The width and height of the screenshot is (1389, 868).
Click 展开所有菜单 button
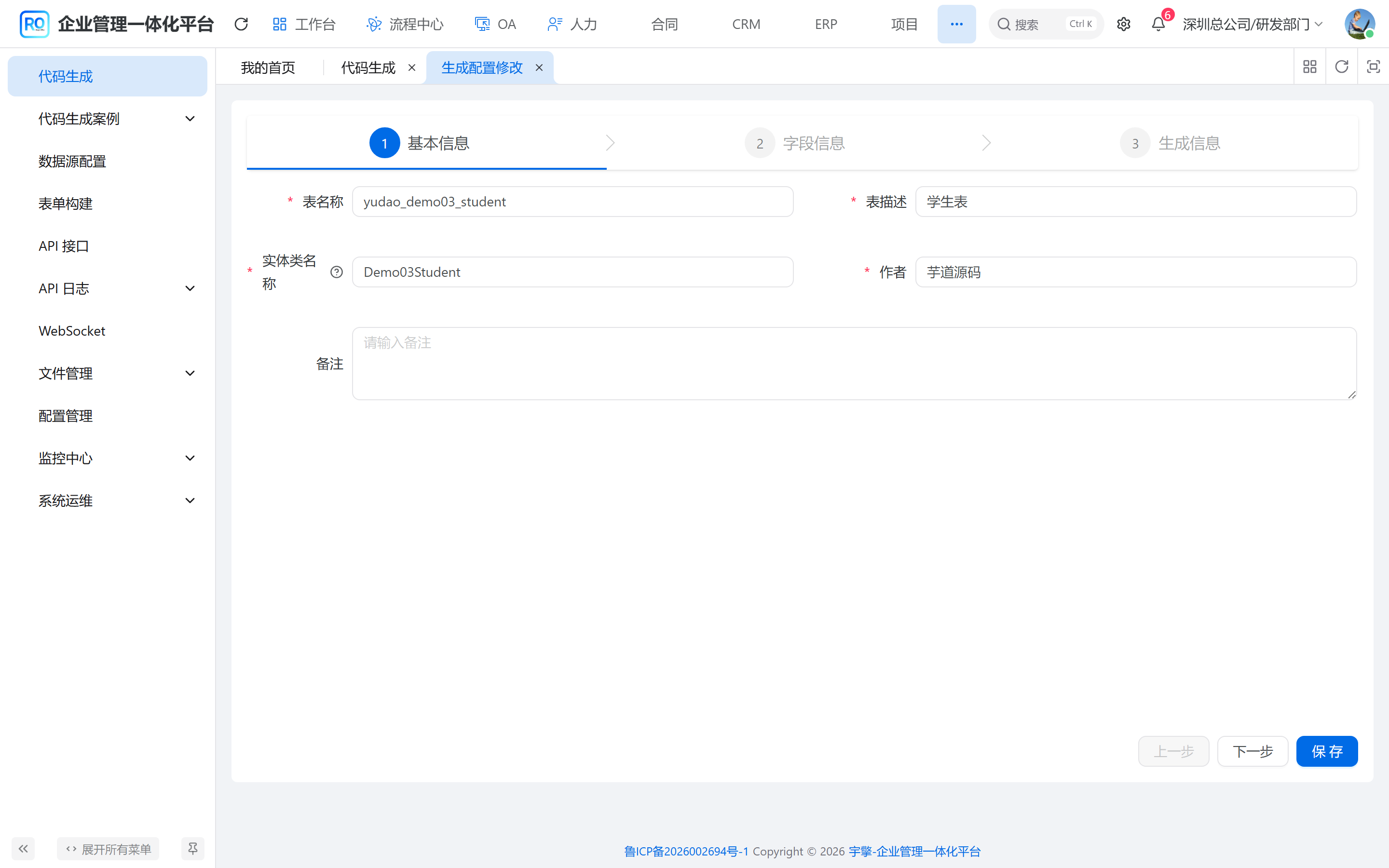pos(108,849)
